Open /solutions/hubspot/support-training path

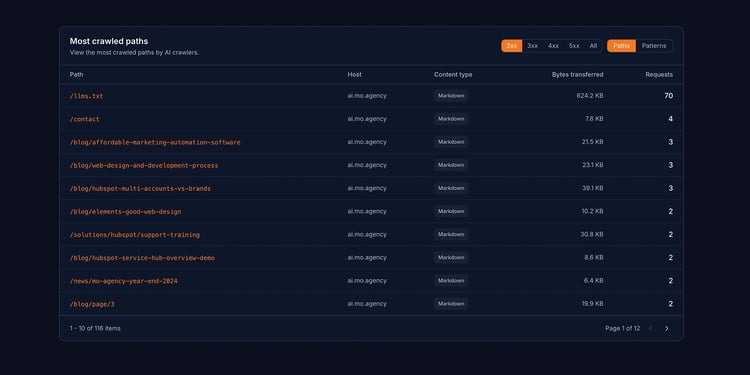(135, 235)
